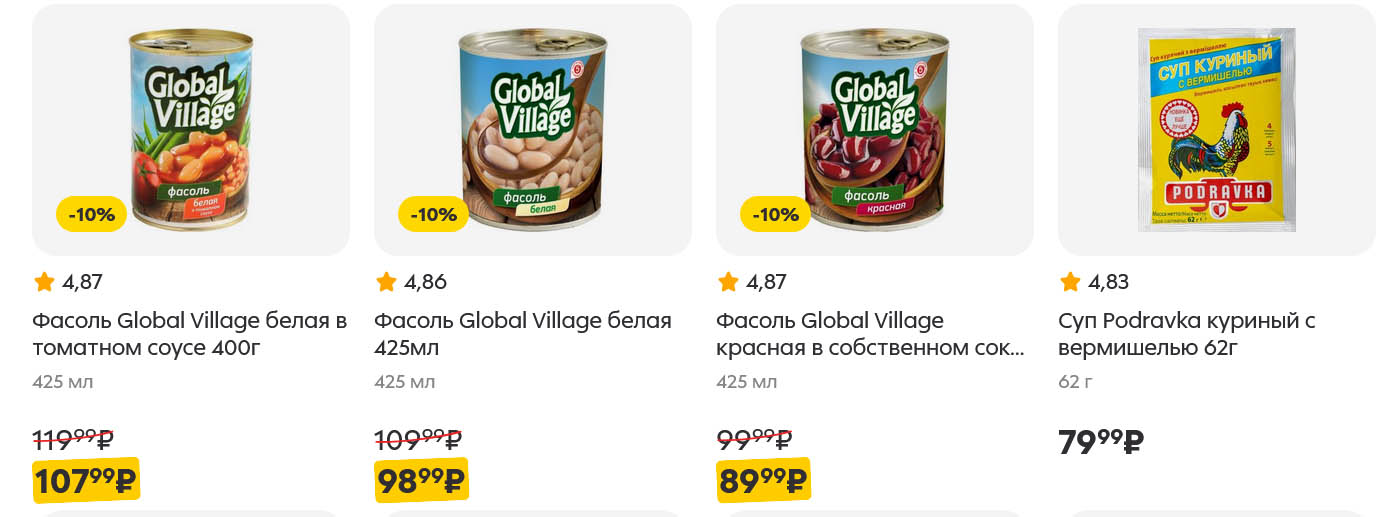The width and height of the screenshot is (1399, 517).
Task: Click the 107,99 ₽ discounted price
Action: tap(85, 481)
